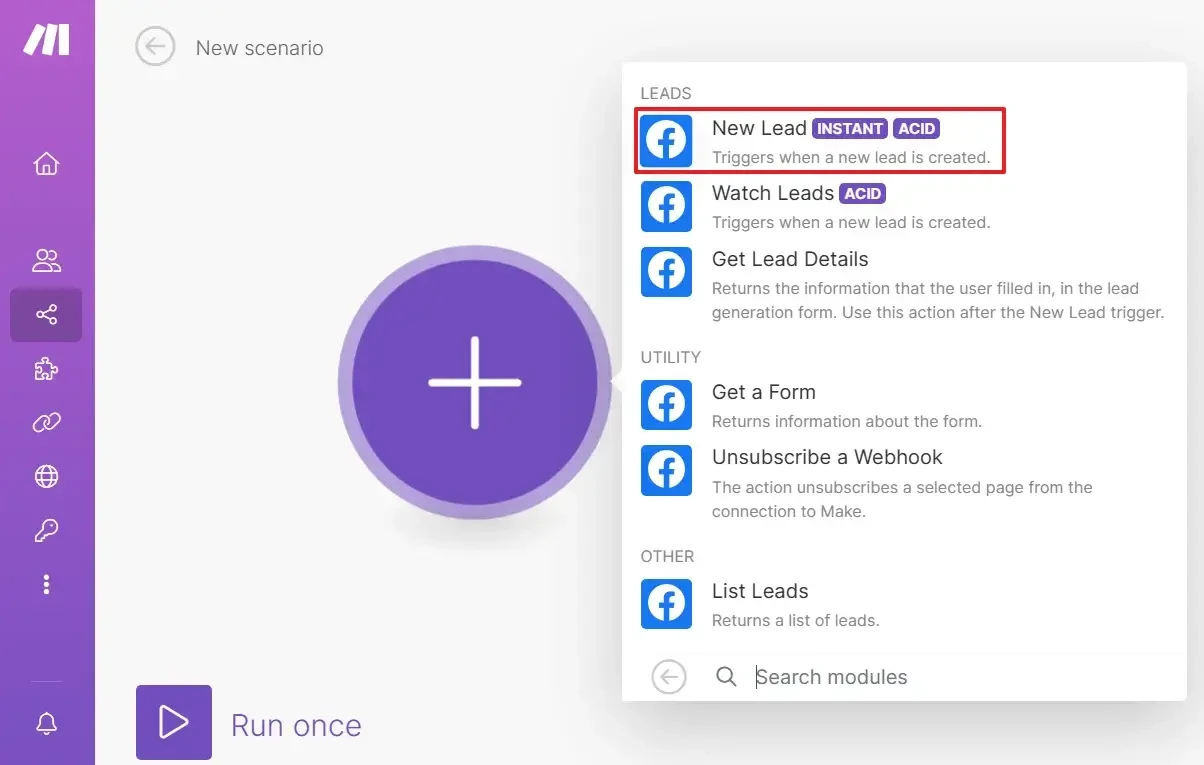Click Facebook icon next to Get a Form
This screenshot has height=765, width=1204.
tap(666, 405)
